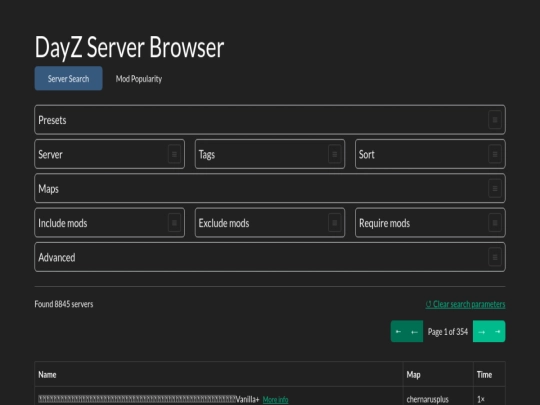The height and width of the screenshot is (405, 540).
Task: Toggle the Presets panel menu icon
Action: pos(495,120)
